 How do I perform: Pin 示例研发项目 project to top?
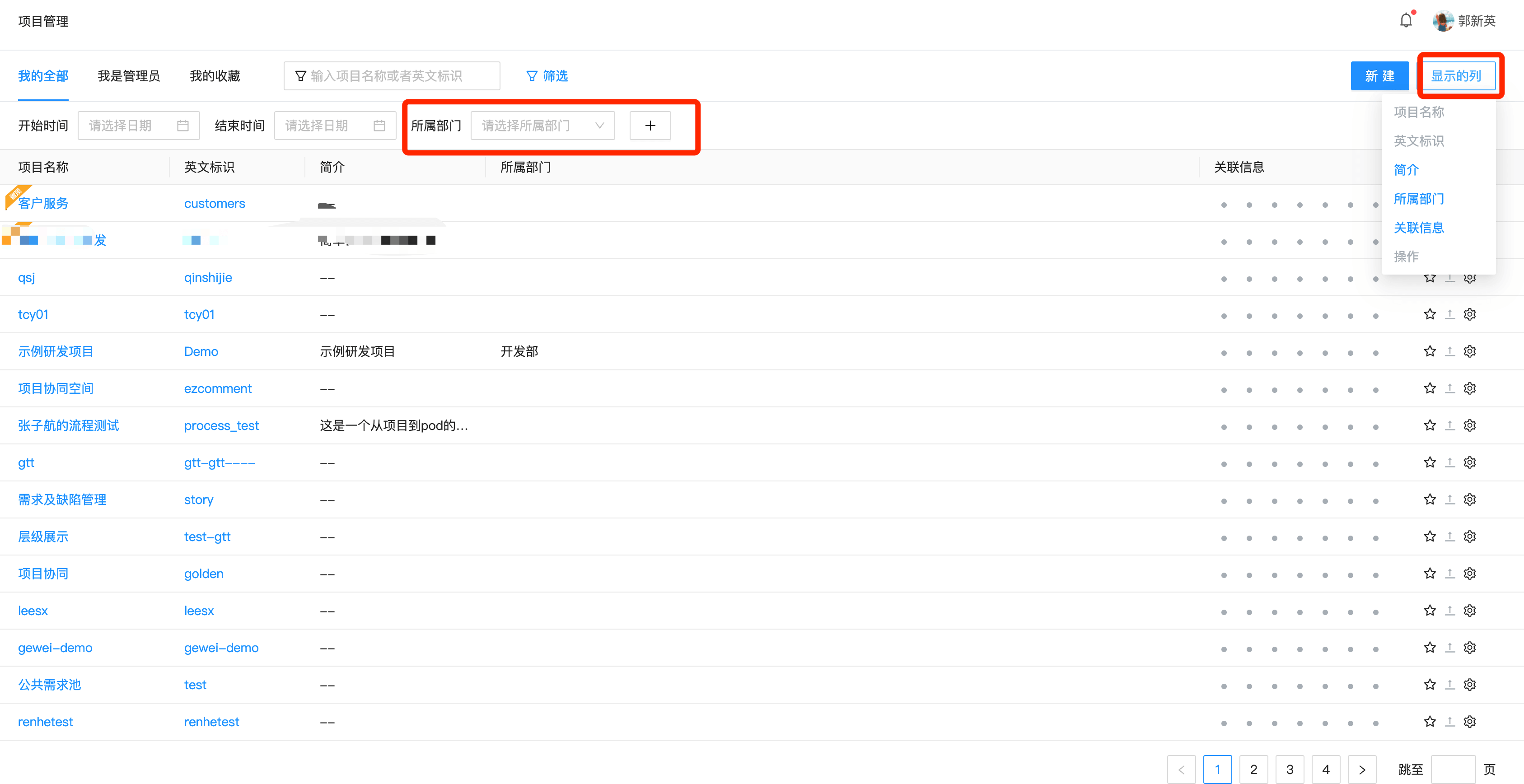1449,351
